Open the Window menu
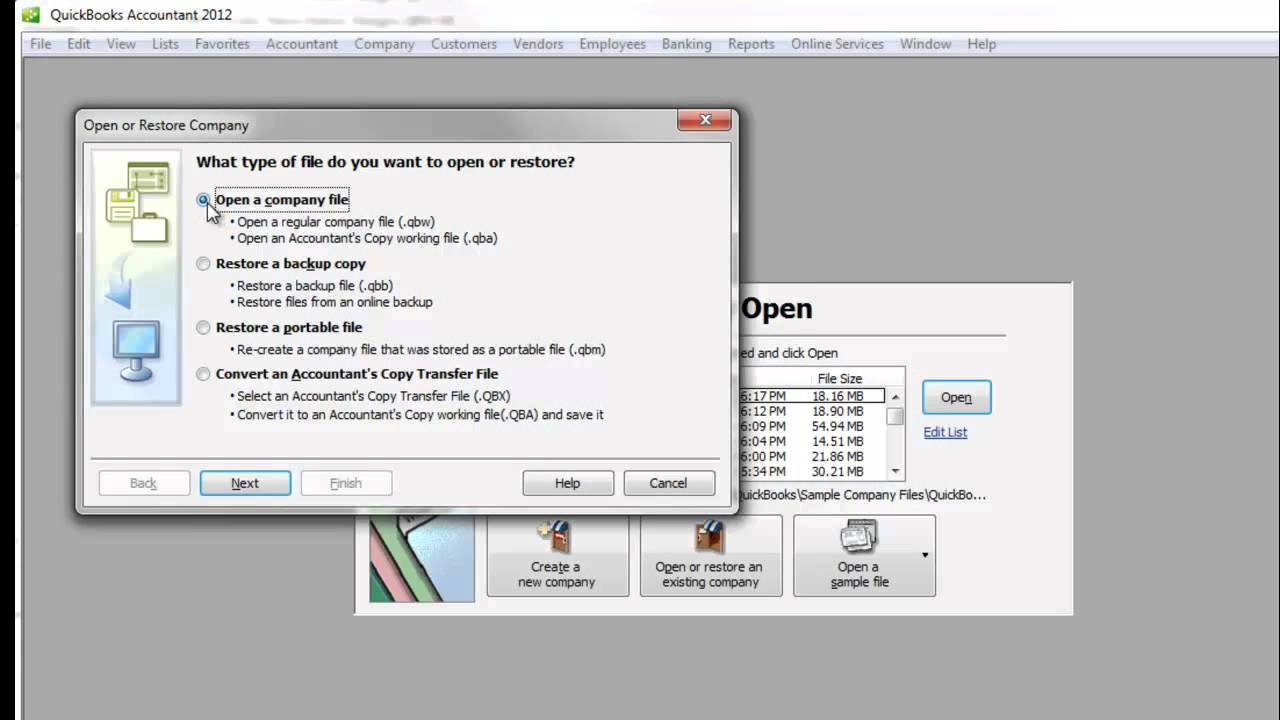Image resolution: width=1280 pixels, height=720 pixels. click(925, 44)
